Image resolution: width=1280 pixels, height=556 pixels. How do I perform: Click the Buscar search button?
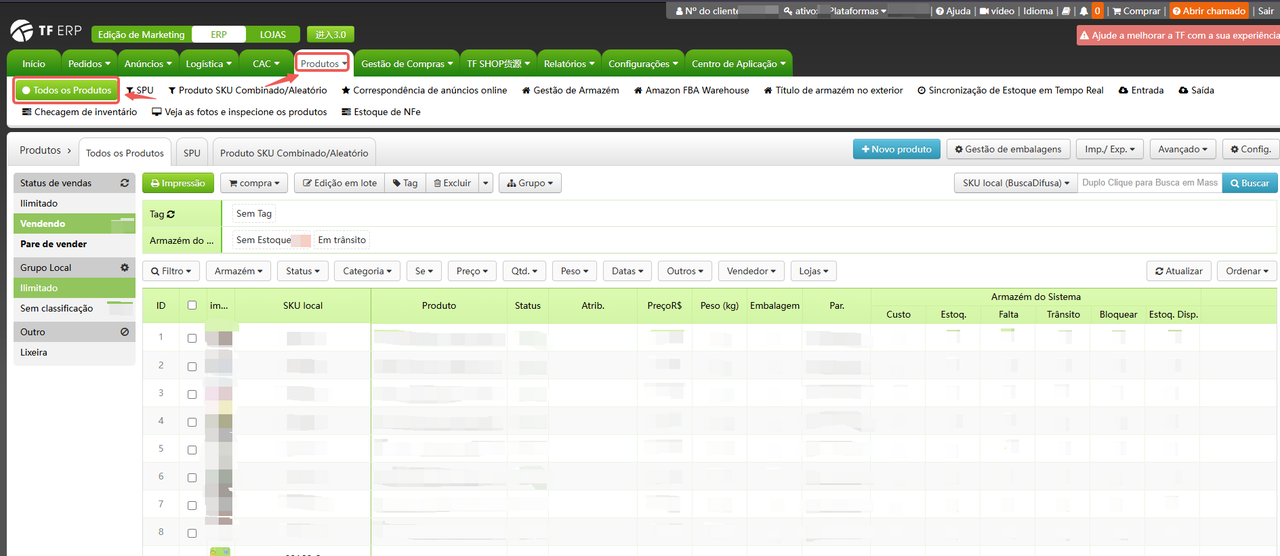click(1249, 183)
